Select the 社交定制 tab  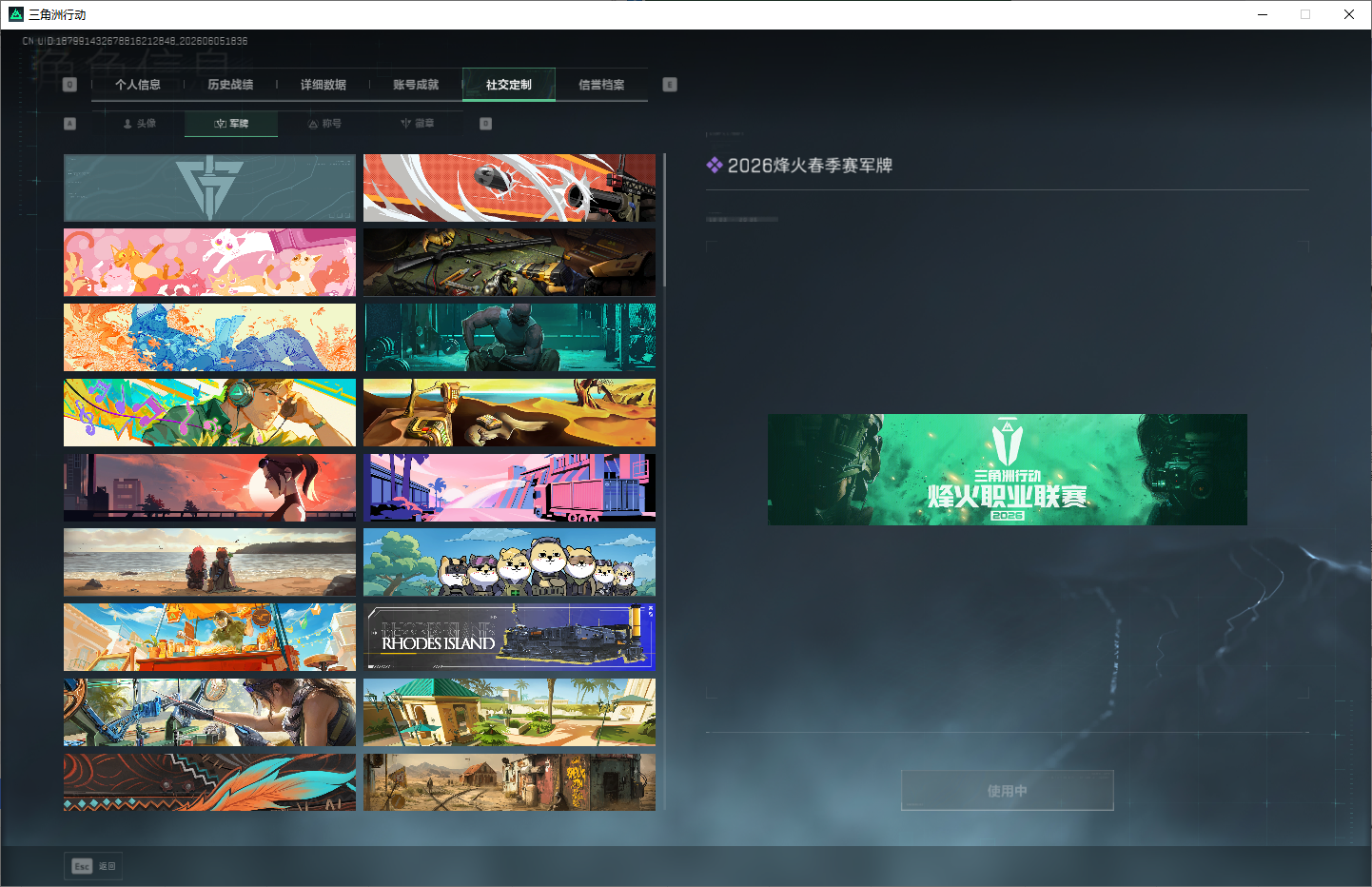point(509,85)
